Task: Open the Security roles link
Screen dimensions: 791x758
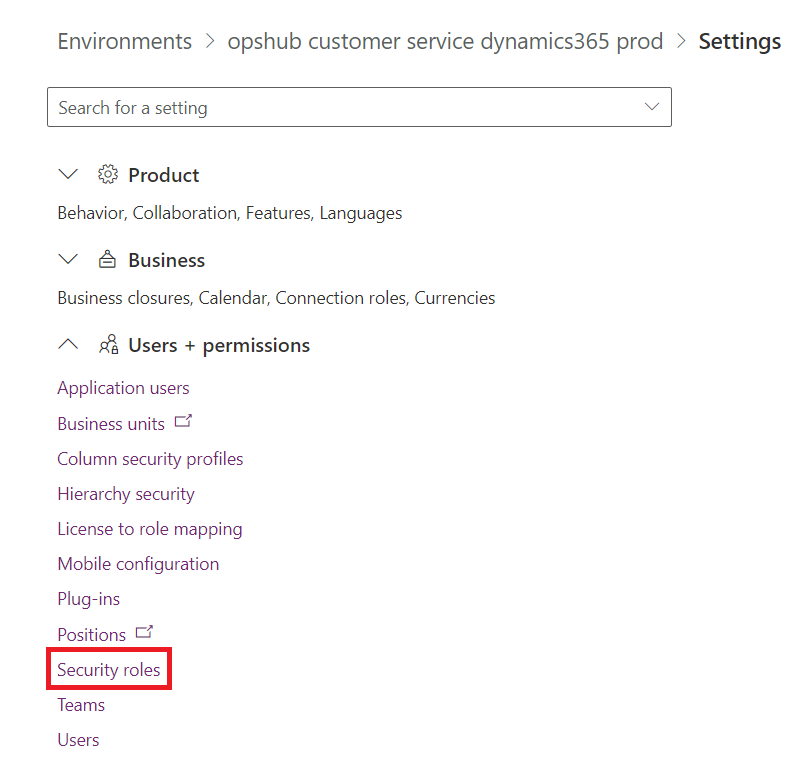Action: pos(109,670)
